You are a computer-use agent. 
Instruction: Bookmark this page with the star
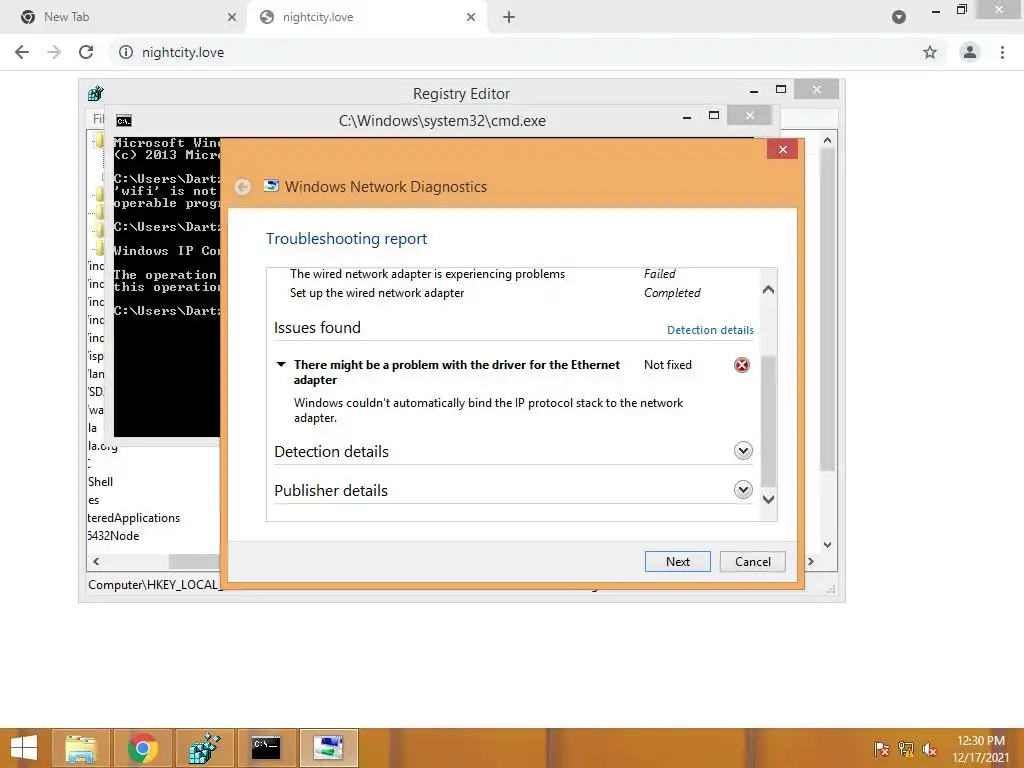tap(930, 52)
